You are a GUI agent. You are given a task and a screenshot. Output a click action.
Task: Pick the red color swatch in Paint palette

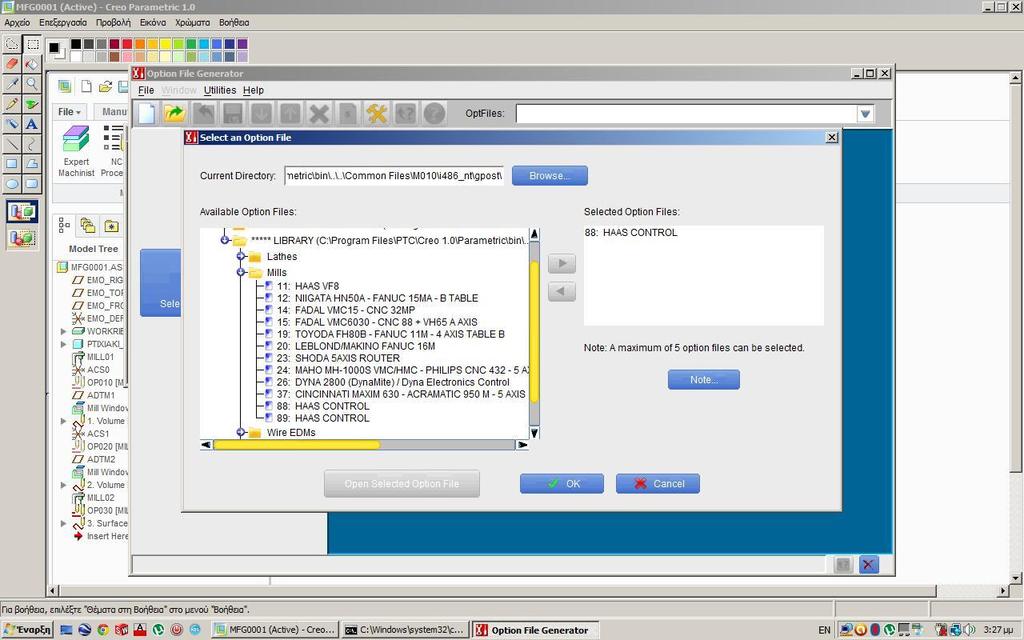(x=127, y=44)
